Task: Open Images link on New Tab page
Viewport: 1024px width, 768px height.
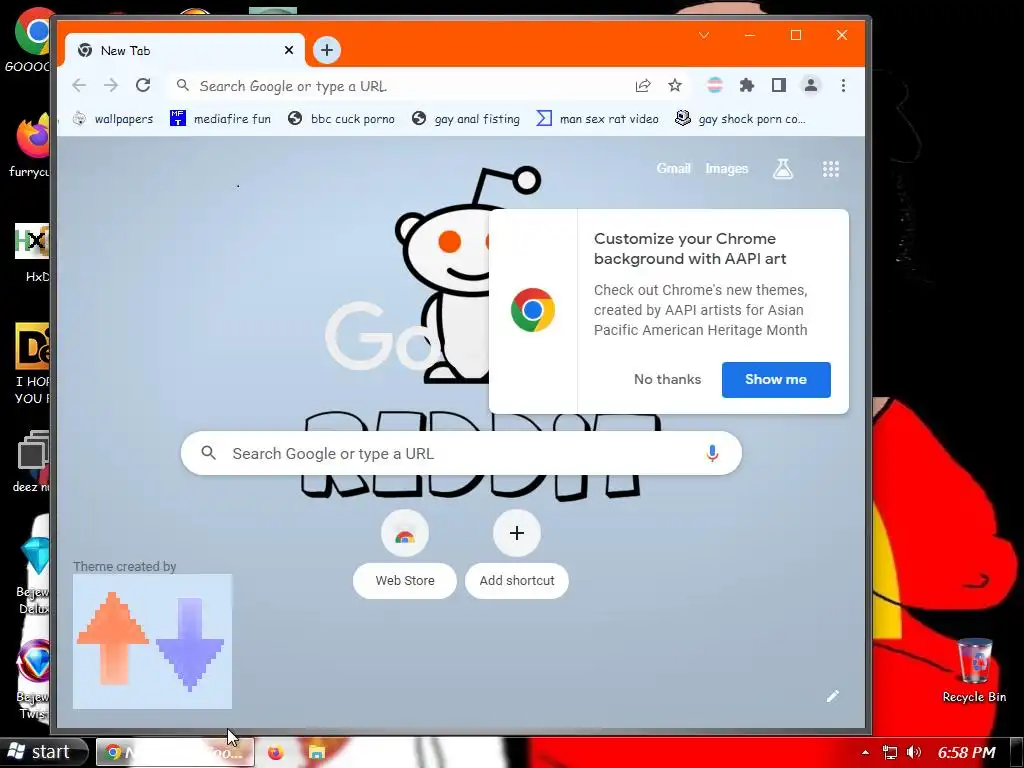Action: pyautogui.click(x=726, y=168)
